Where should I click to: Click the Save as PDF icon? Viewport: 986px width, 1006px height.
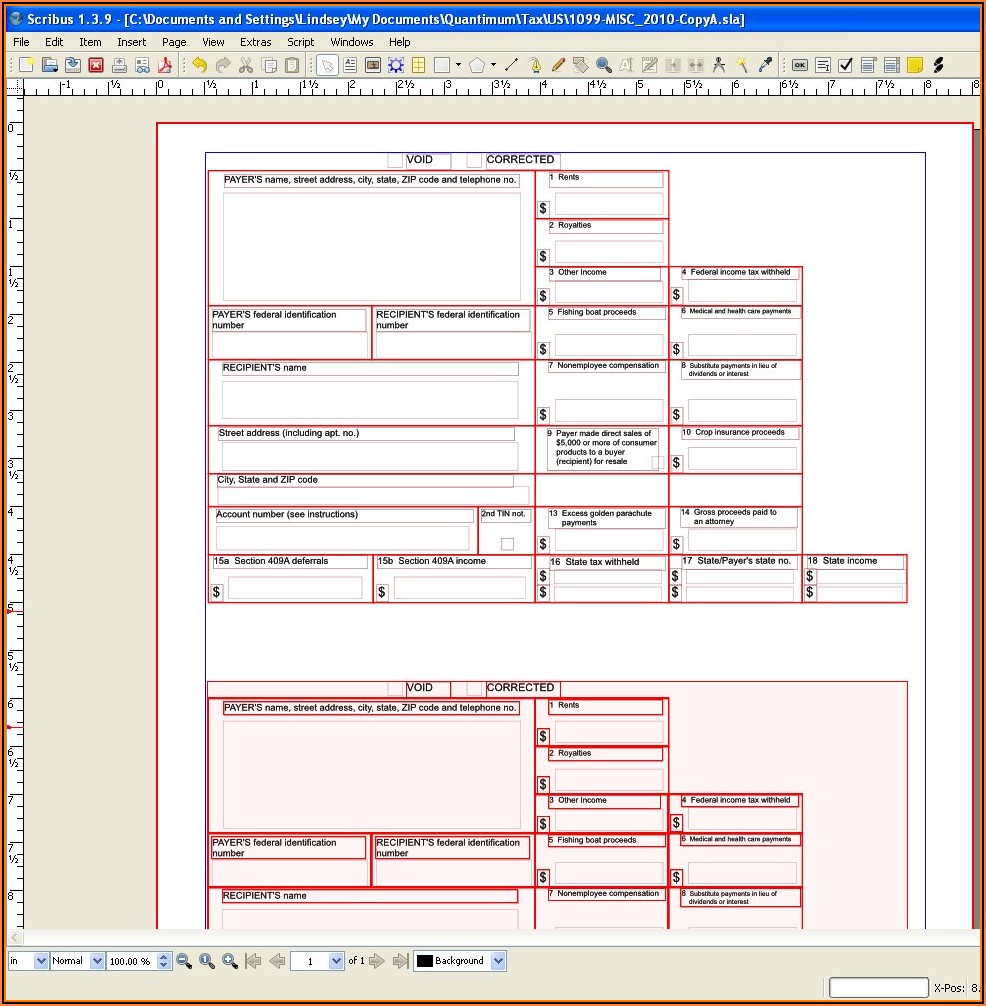coord(165,65)
